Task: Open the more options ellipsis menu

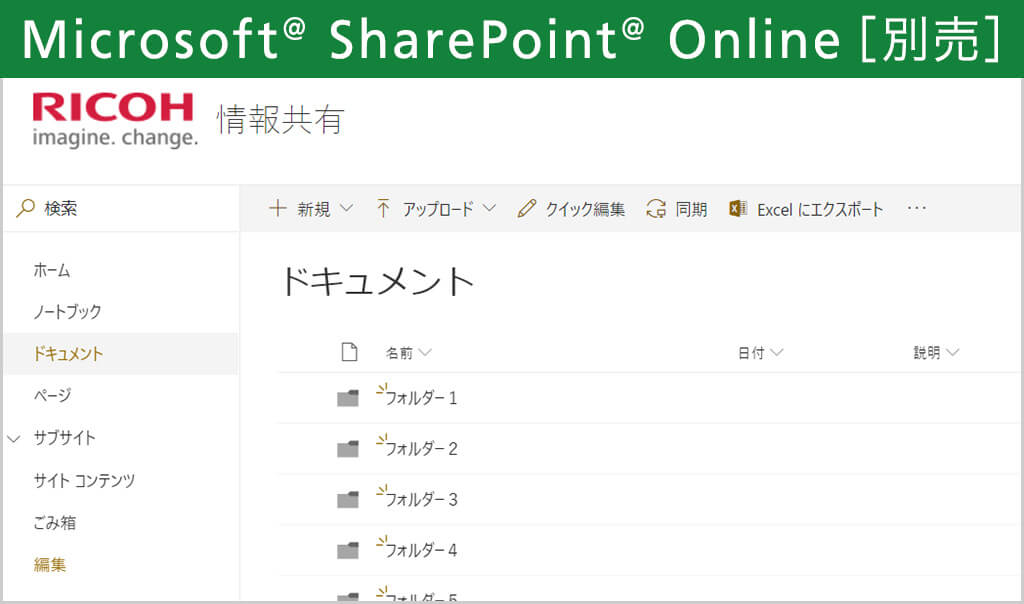Action: [917, 209]
